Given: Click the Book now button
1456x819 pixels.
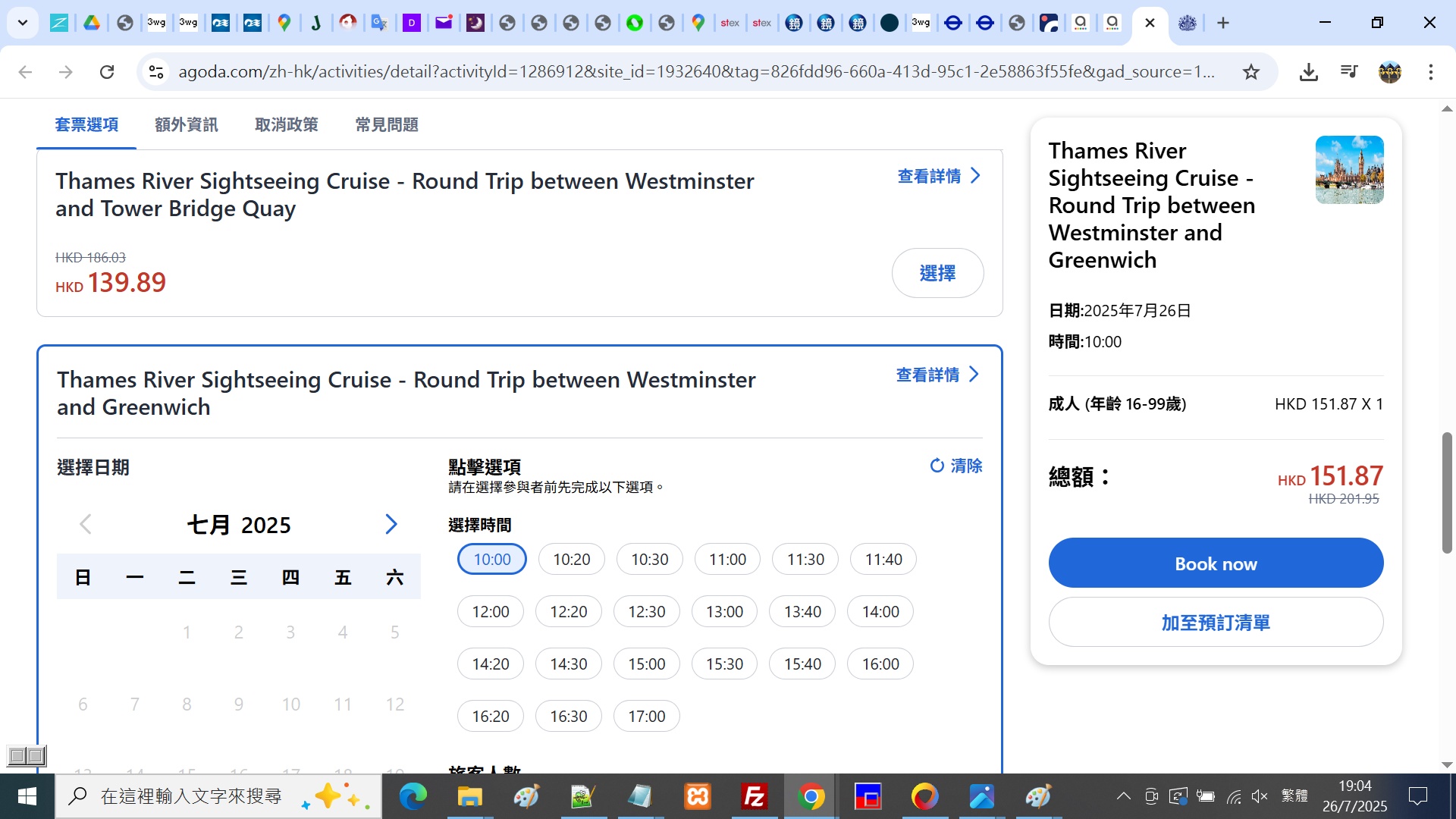Looking at the screenshot, I should (x=1215, y=563).
